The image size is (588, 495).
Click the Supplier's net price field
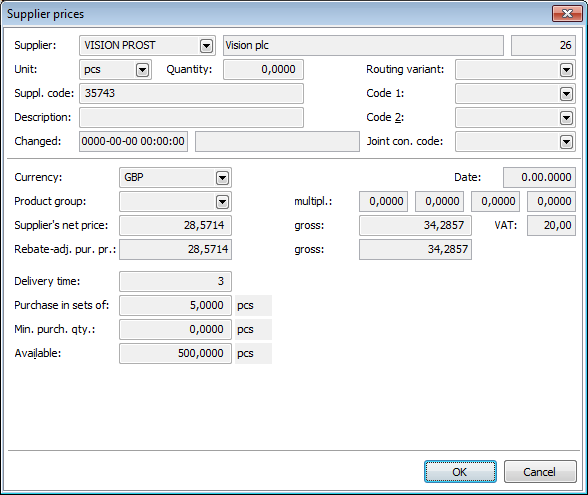click(x=176, y=225)
